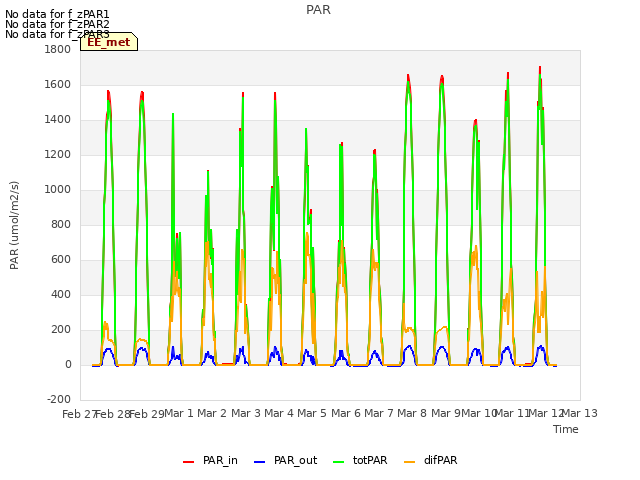The image size is (640, 480).
Task: Select the totPAR legend label
Action: point(370,460)
